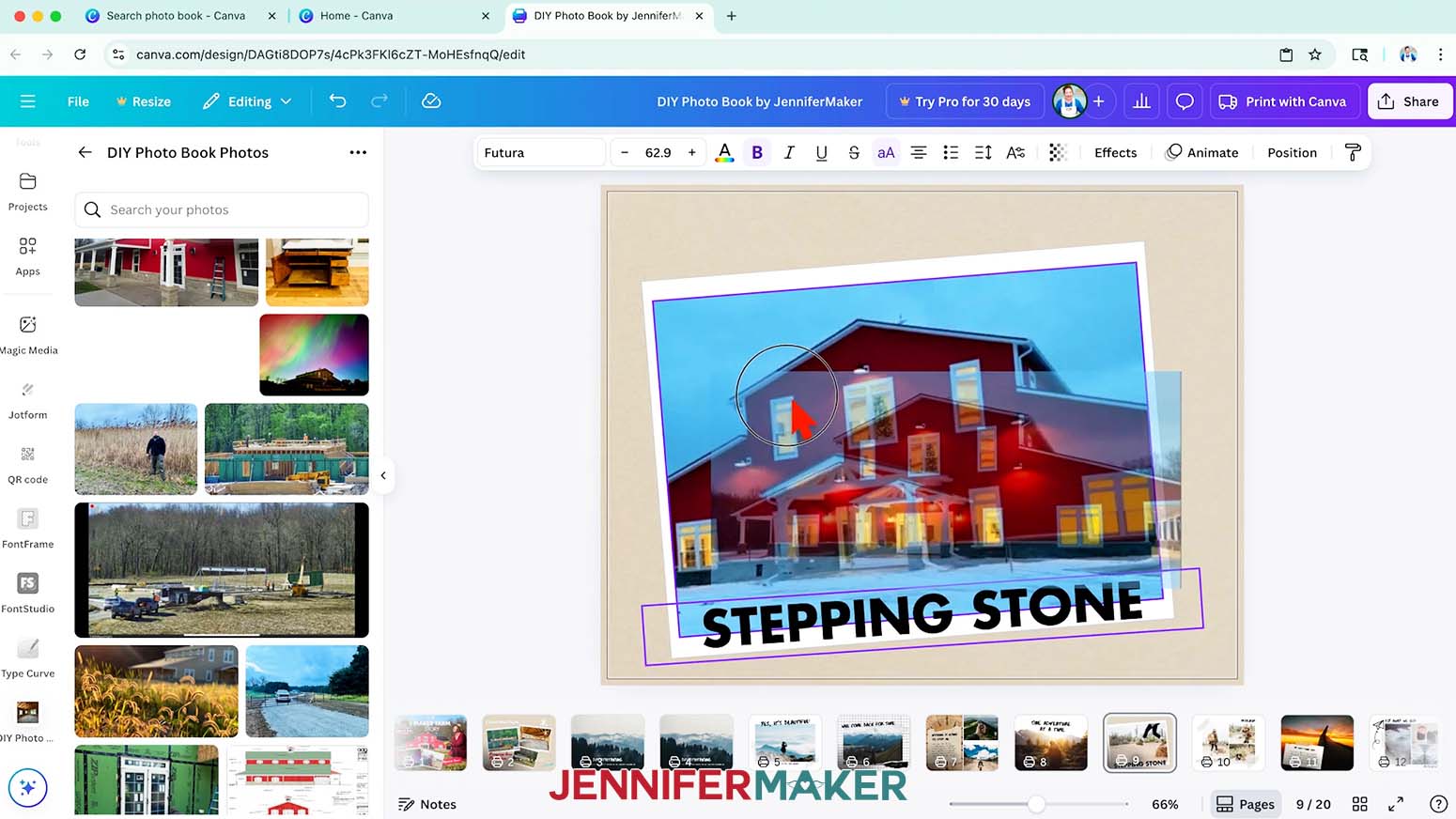The height and width of the screenshot is (819, 1456).
Task: Select the wheat field photo
Action: point(156,691)
